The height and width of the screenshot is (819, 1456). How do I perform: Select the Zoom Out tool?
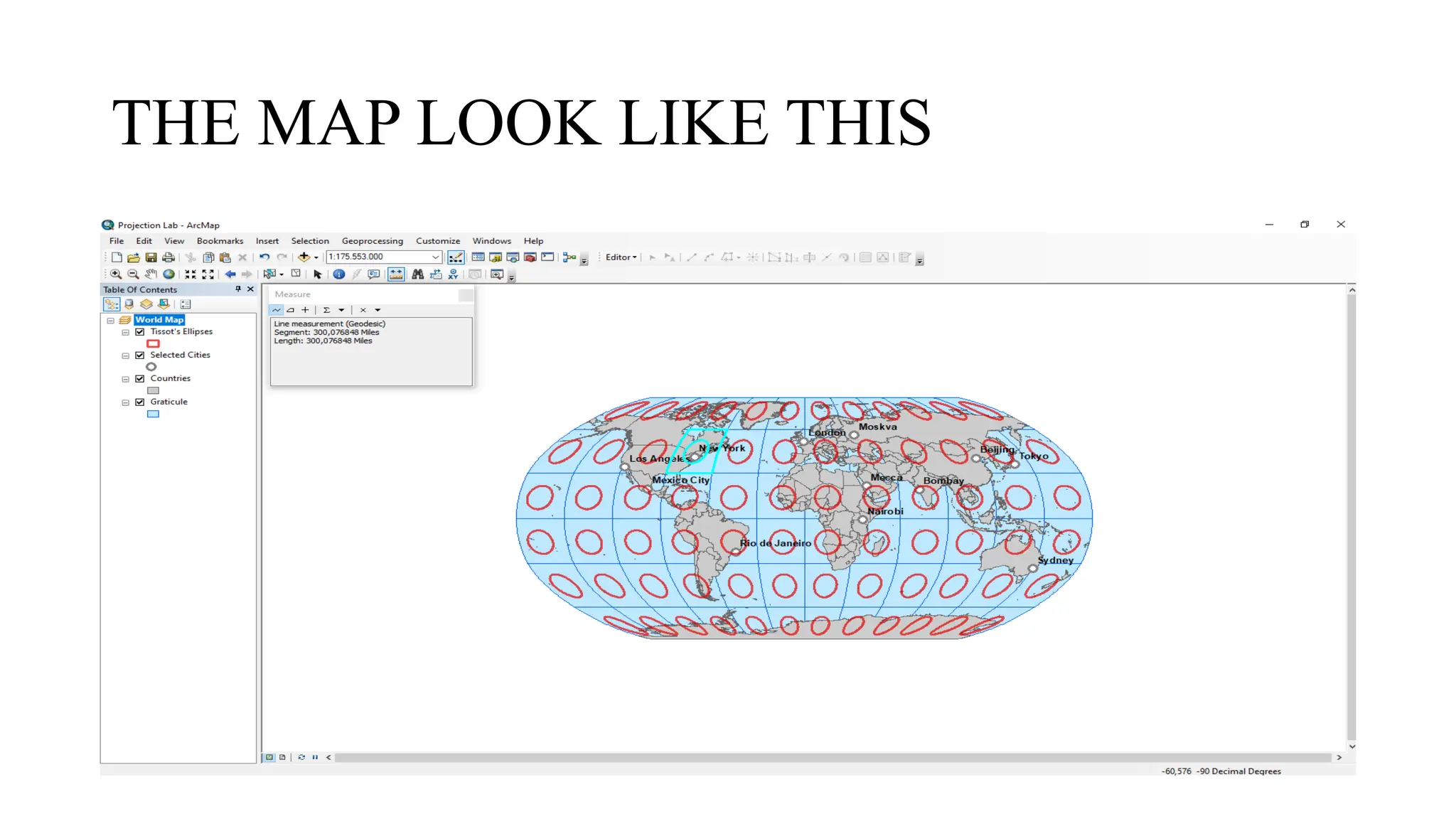click(x=133, y=274)
